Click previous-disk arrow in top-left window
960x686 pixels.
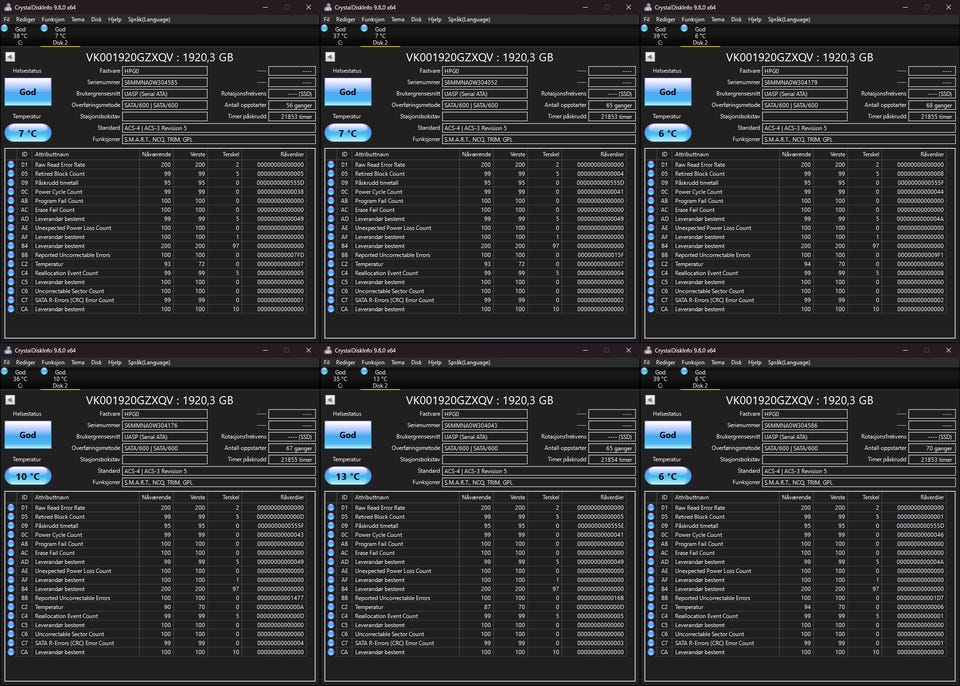tap(10, 57)
